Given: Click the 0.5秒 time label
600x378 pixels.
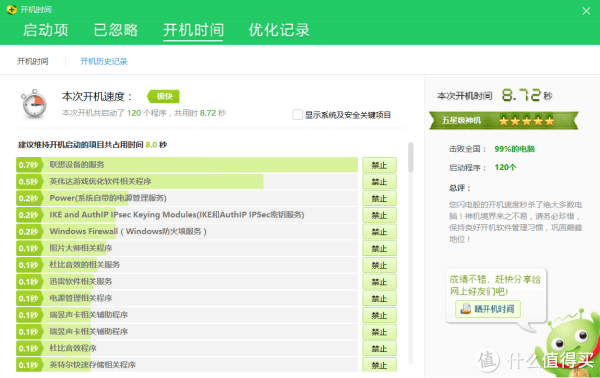Looking at the screenshot, I should point(28,182).
